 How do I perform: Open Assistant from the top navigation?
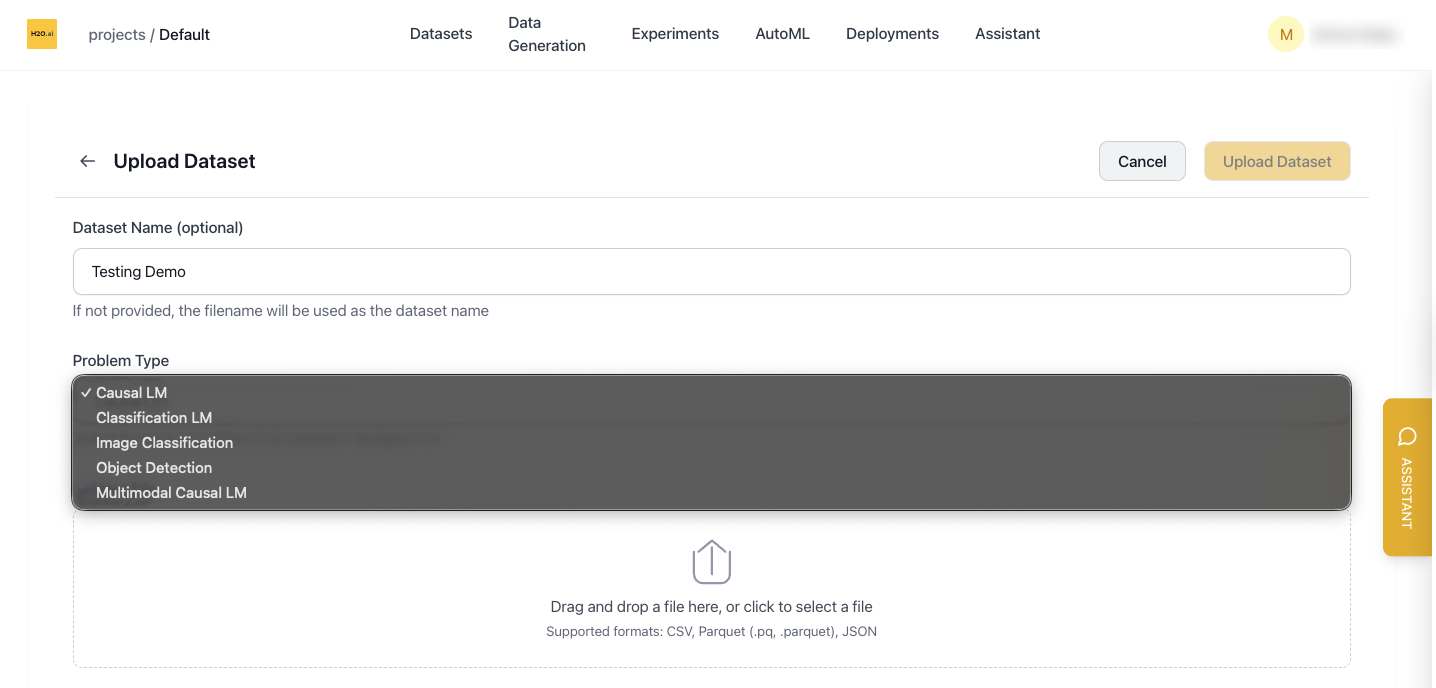(1007, 34)
